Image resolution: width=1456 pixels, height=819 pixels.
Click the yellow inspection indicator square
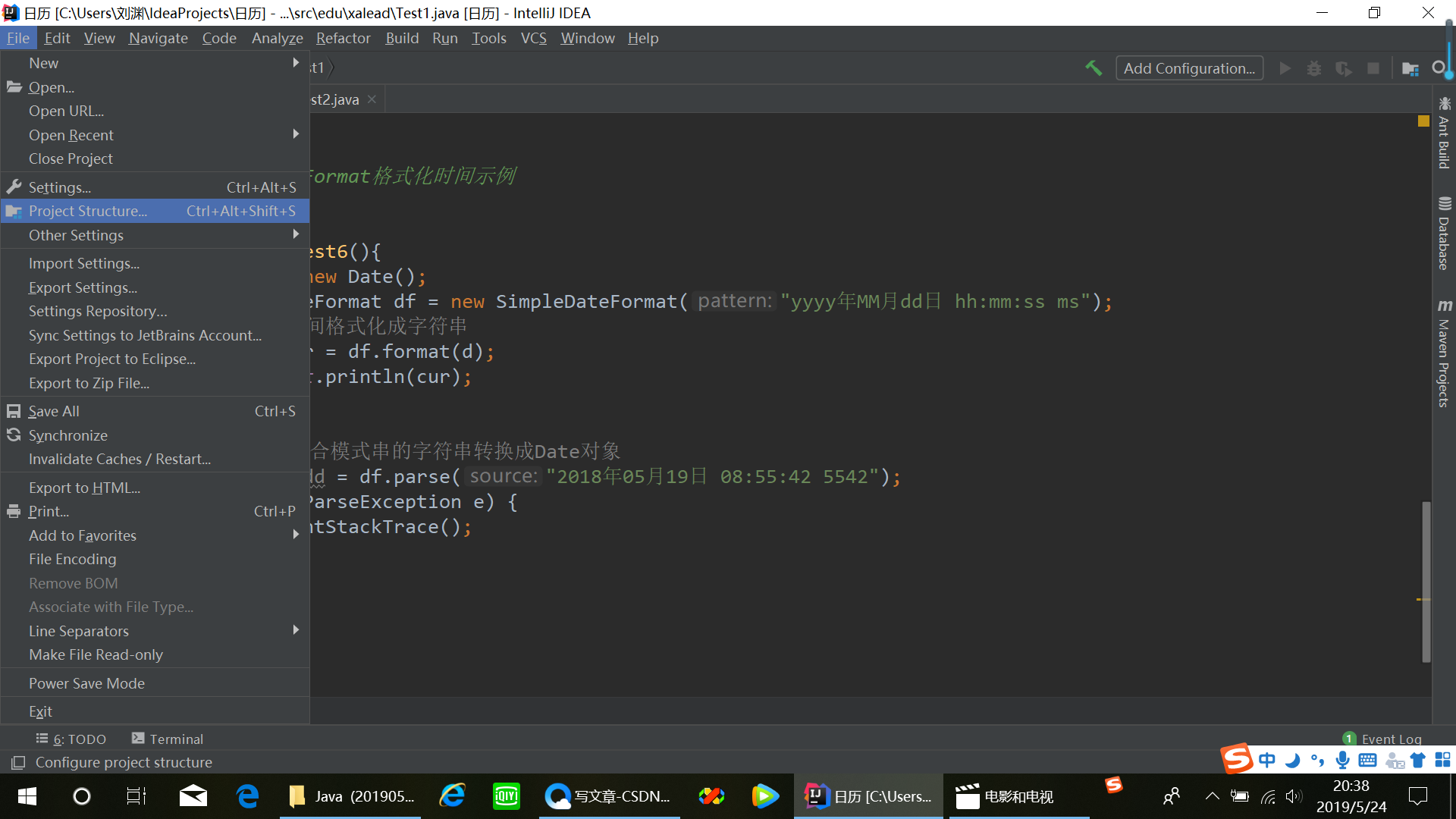pyautogui.click(x=1423, y=121)
